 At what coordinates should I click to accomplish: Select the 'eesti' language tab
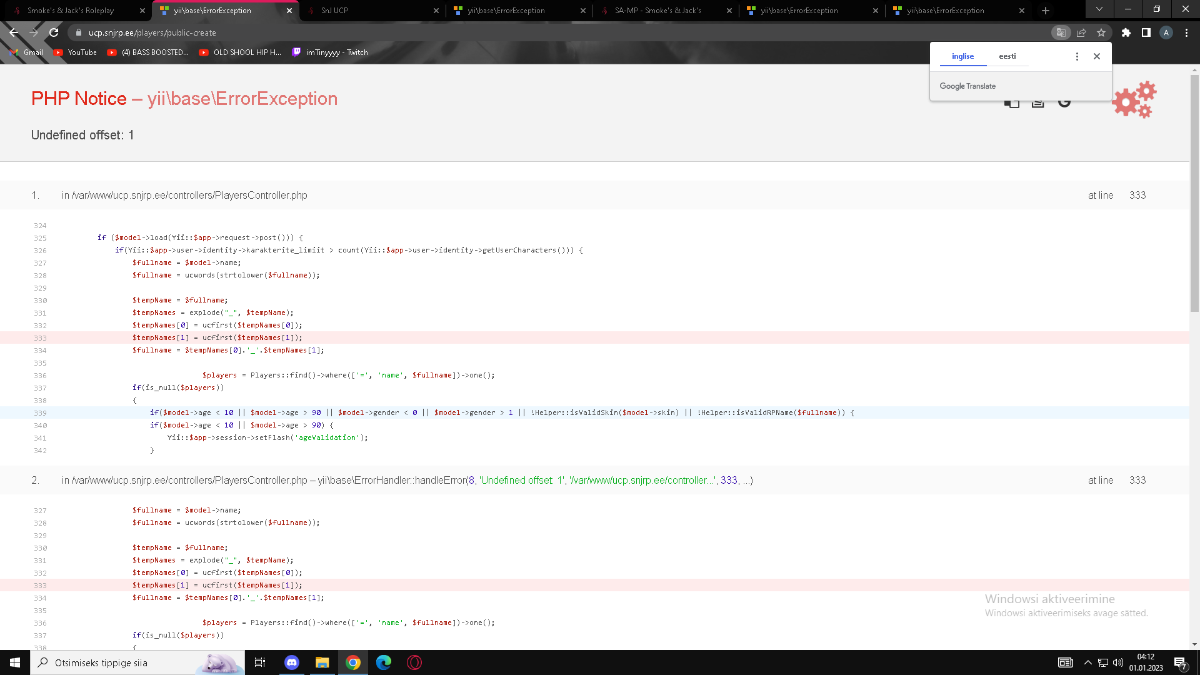(1007, 57)
